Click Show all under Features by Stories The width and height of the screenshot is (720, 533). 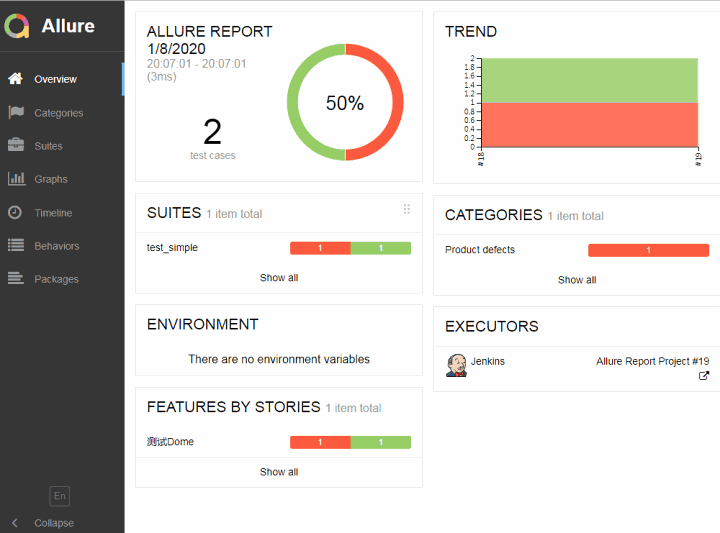(x=279, y=472)
